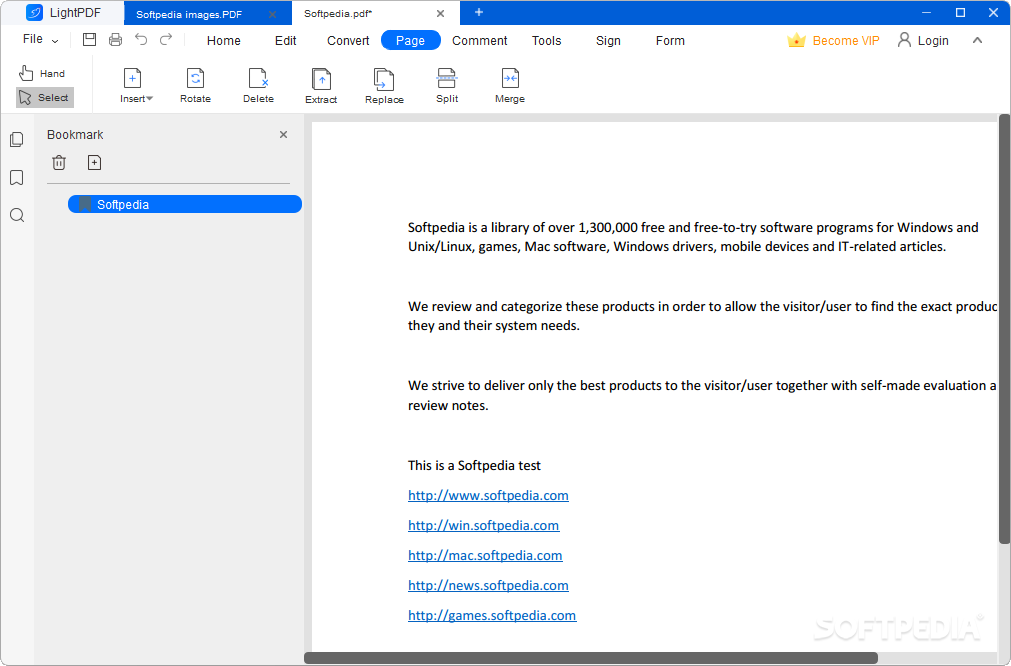Switch to the Tools tab

coord(547,41)
